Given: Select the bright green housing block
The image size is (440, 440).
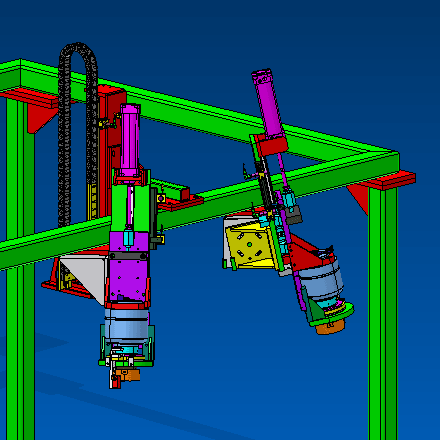Looking at the screenshot, I should 130,208.
